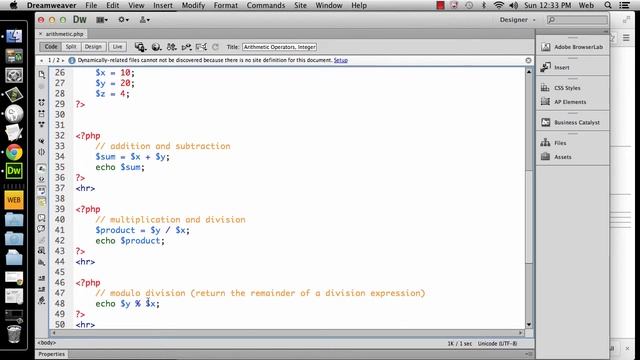Click the Collapse Full Tag icon
Screen dimensions: 640x360
tap(42, 102)
